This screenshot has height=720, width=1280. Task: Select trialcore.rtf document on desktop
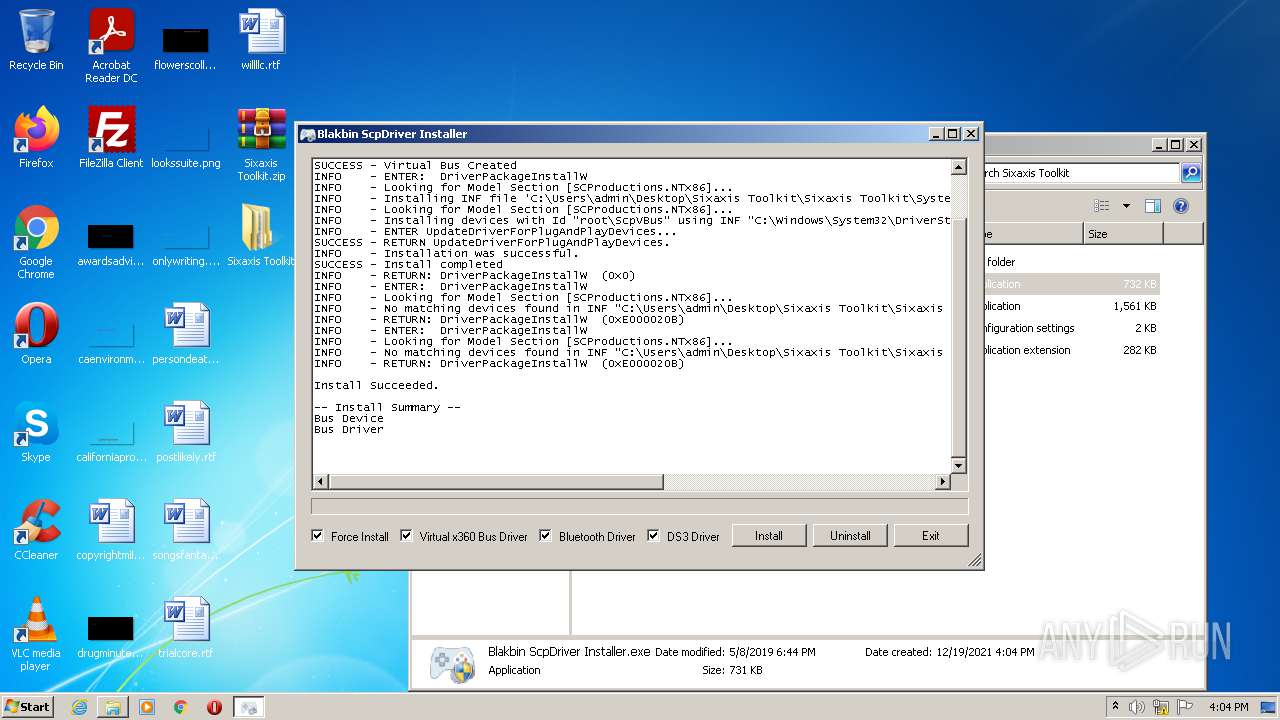point(186,628)
